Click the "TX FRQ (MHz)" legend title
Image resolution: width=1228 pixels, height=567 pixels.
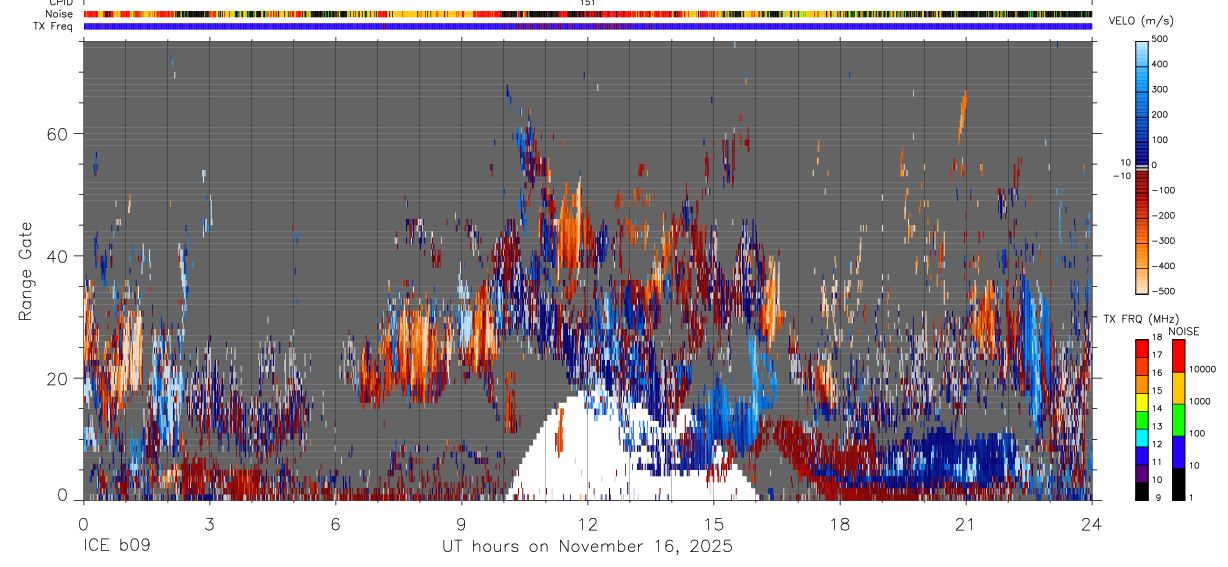point(1141,319)
